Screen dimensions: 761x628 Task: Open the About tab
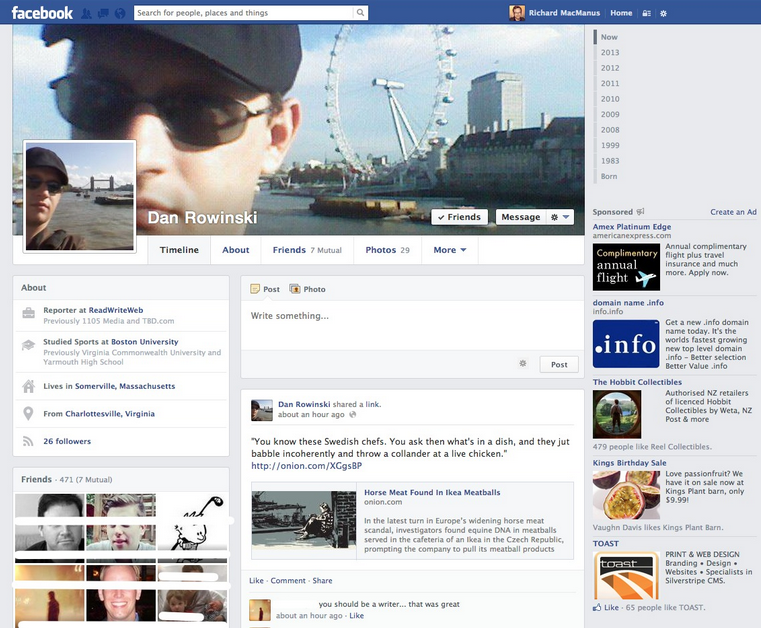coord(236,250)
